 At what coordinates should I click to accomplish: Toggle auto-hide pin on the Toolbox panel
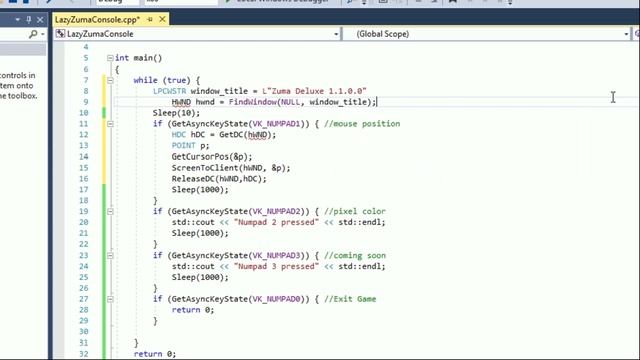(x=29, y=20)
